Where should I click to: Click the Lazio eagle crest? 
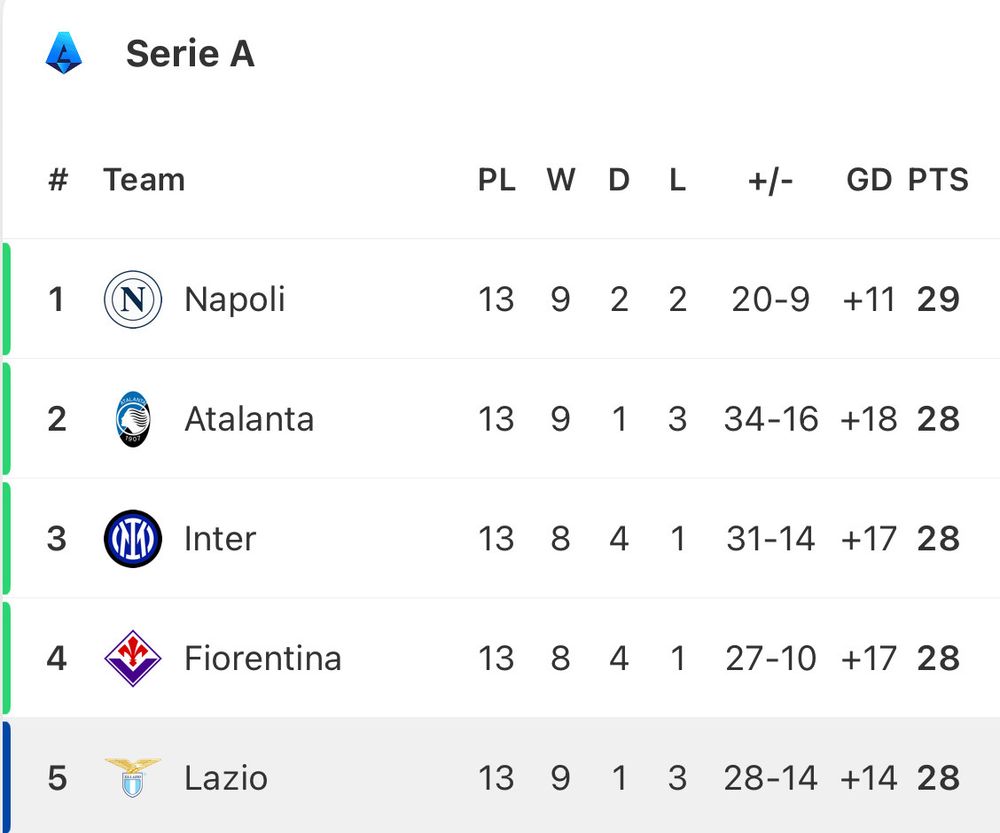point(132,777)
